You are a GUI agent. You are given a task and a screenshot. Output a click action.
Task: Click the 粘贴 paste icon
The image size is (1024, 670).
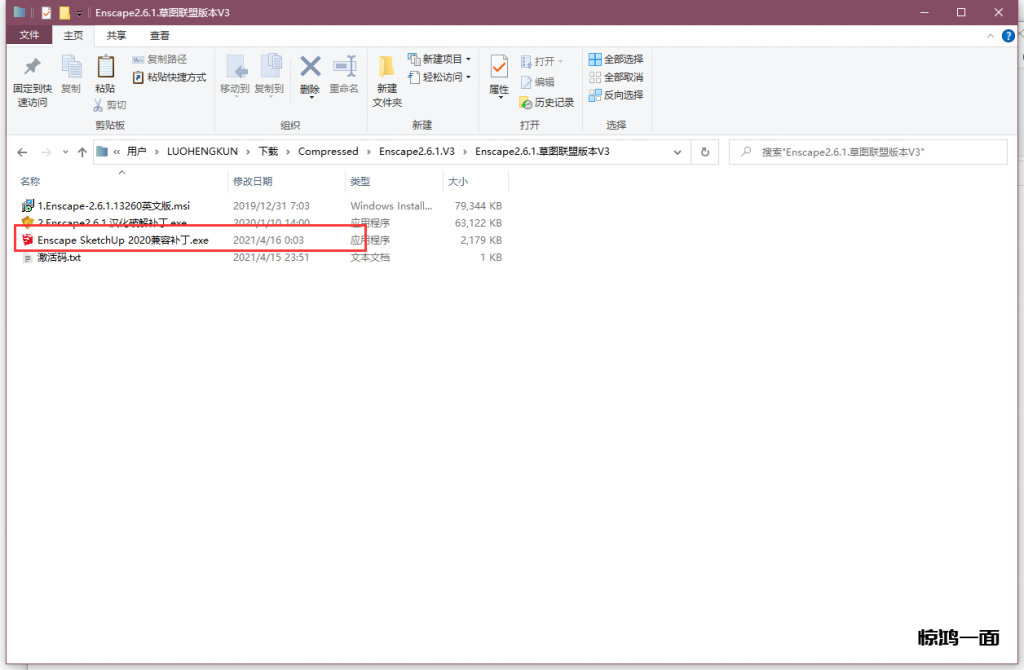[x=105, y=69]
